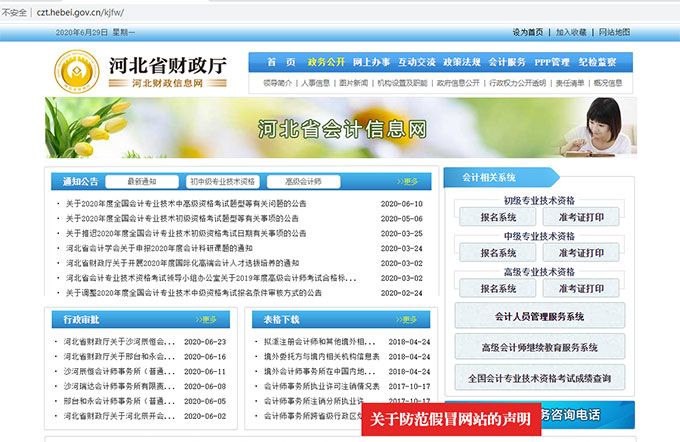Viewport: 680px width, 442px height.
Task: Open 会计人员管理服务系统
Action: tap(540, 317)
